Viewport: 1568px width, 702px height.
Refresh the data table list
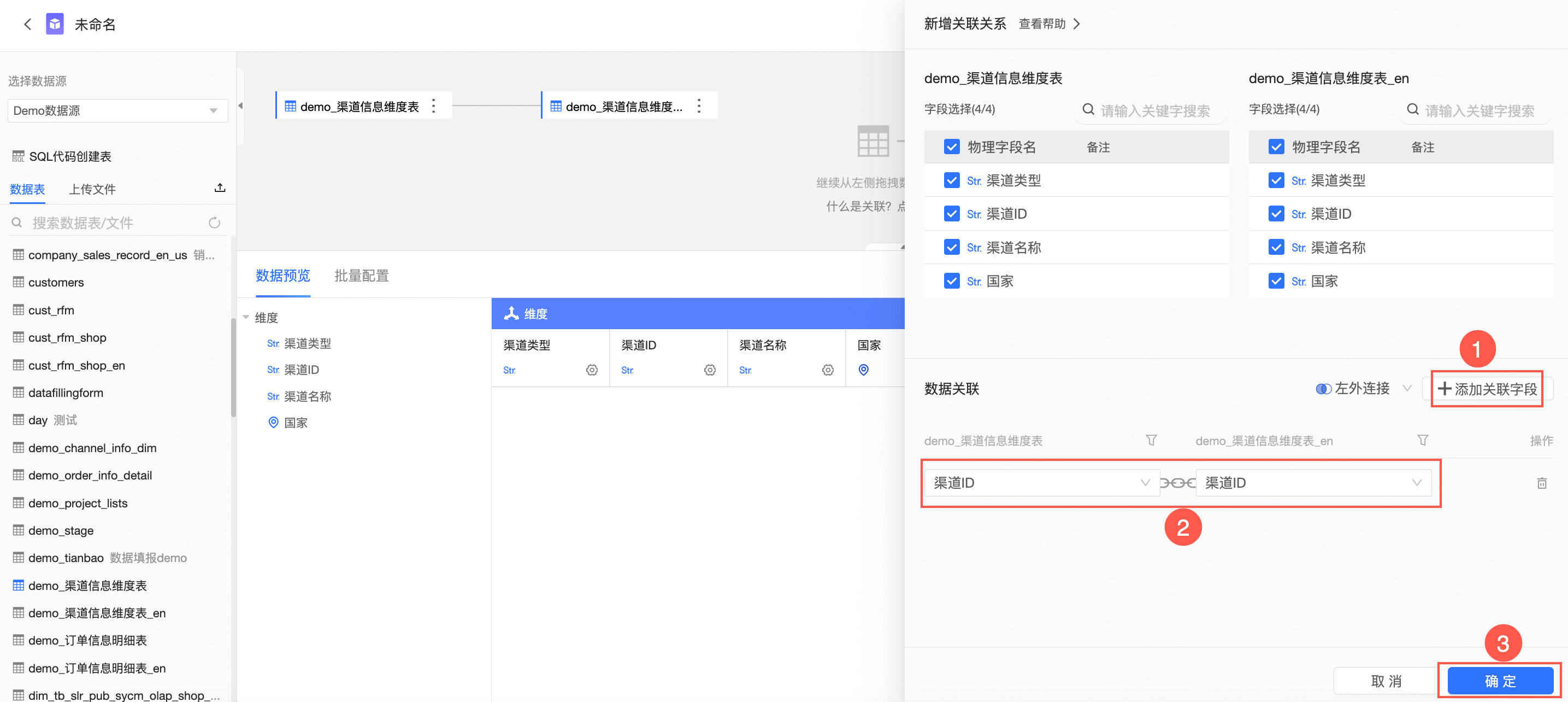[x=214, y=223]
